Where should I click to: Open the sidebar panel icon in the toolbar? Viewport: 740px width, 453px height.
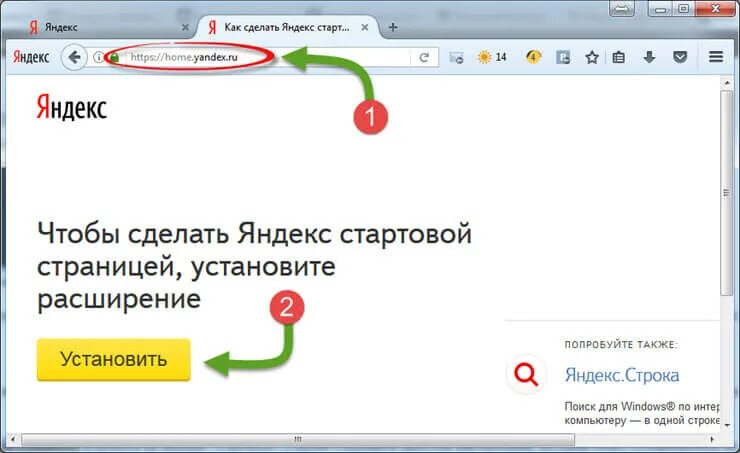tap(563, 58)
